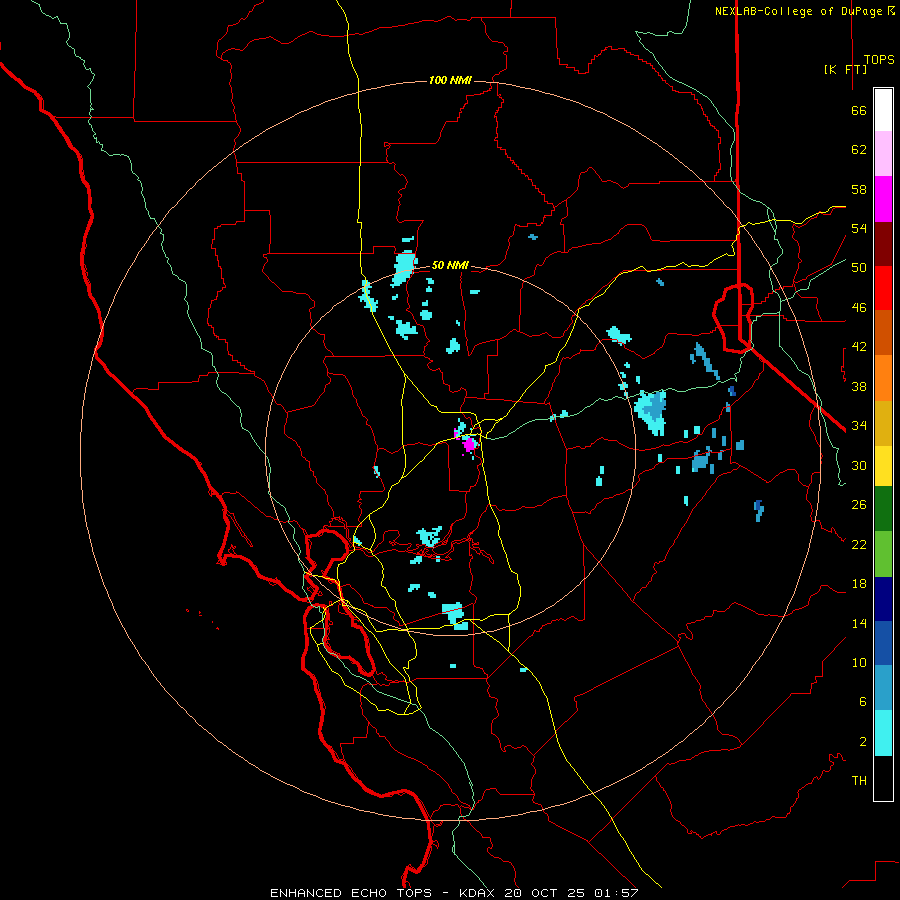Image resolution: width=900 pixels, height=900 pixels.
Task: Click the legend value 62
Action: (x=859, y=150)
